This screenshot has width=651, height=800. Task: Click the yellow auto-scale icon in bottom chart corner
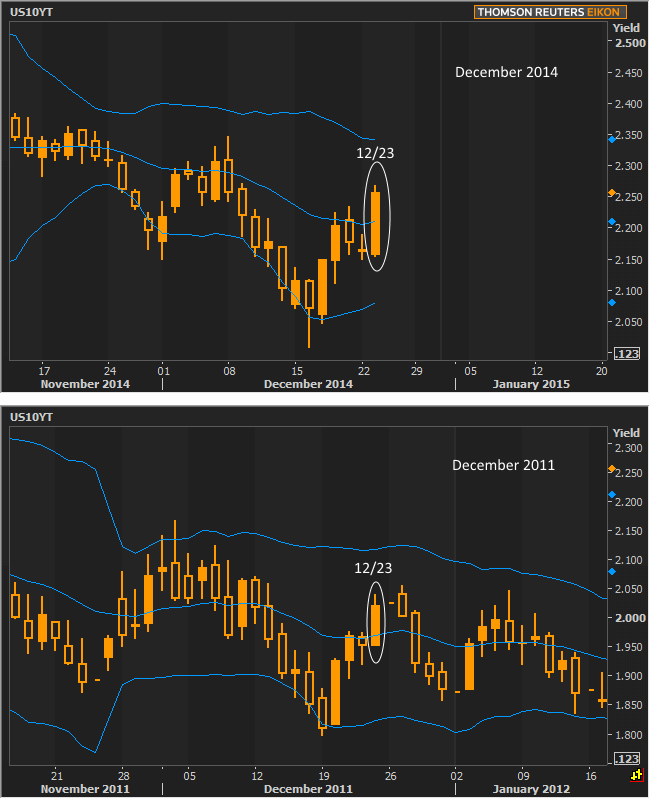tap(636, 775)
